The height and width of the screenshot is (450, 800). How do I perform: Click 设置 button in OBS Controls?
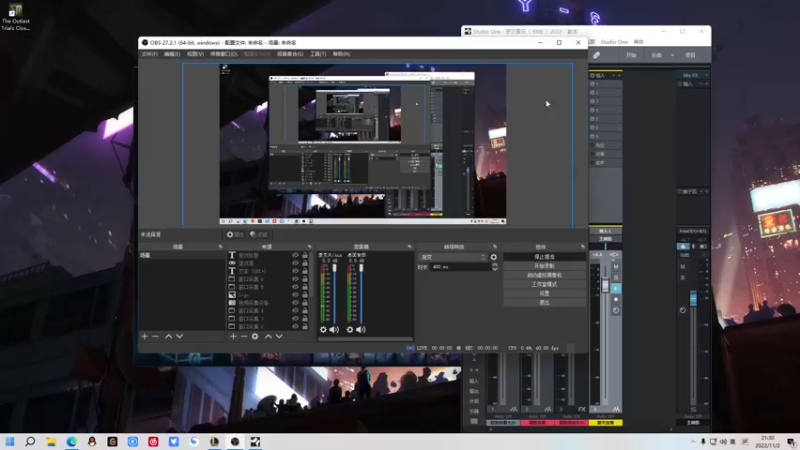pyautogui.click(x=544, y=293)
